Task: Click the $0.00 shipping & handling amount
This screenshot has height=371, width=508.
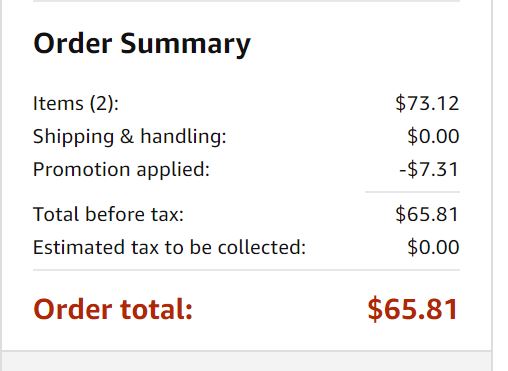Action: pos(433,136)
